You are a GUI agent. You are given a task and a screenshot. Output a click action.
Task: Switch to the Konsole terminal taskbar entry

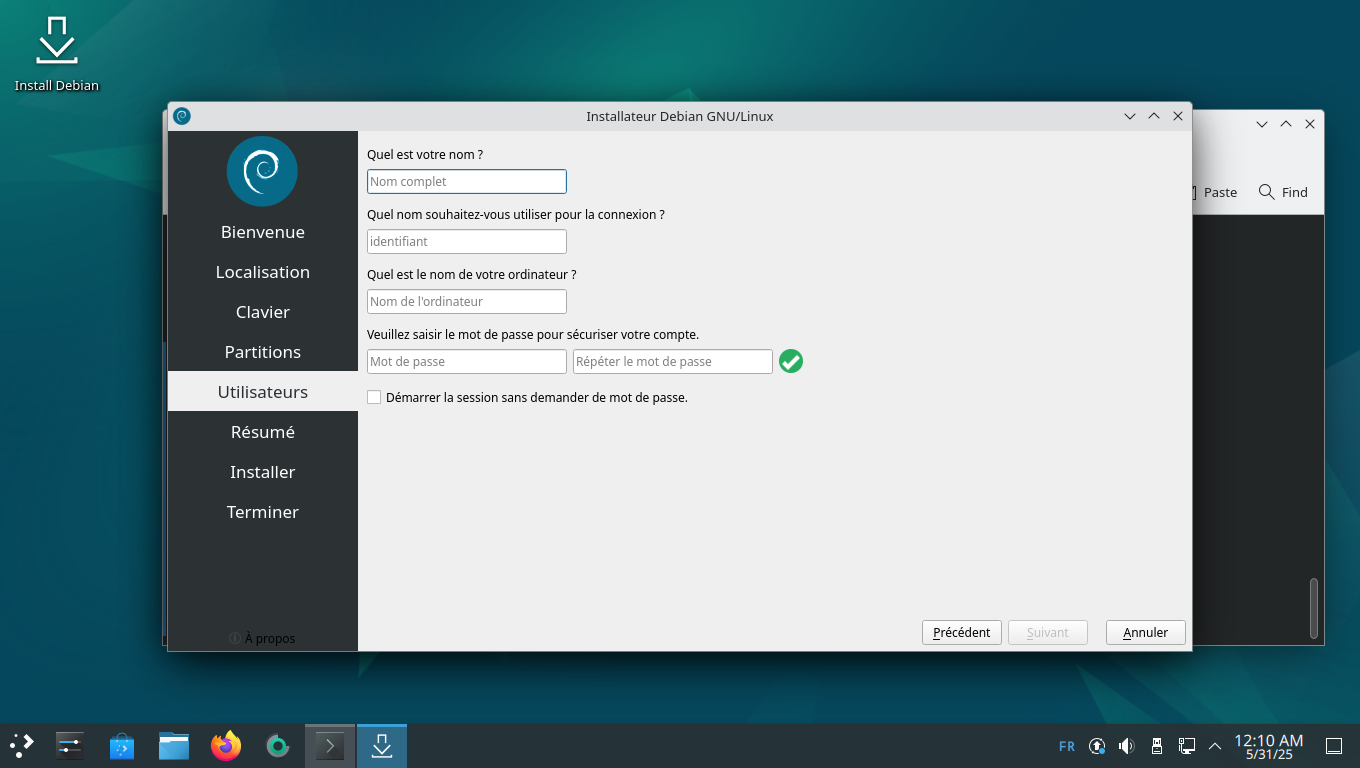pos(330,745)
